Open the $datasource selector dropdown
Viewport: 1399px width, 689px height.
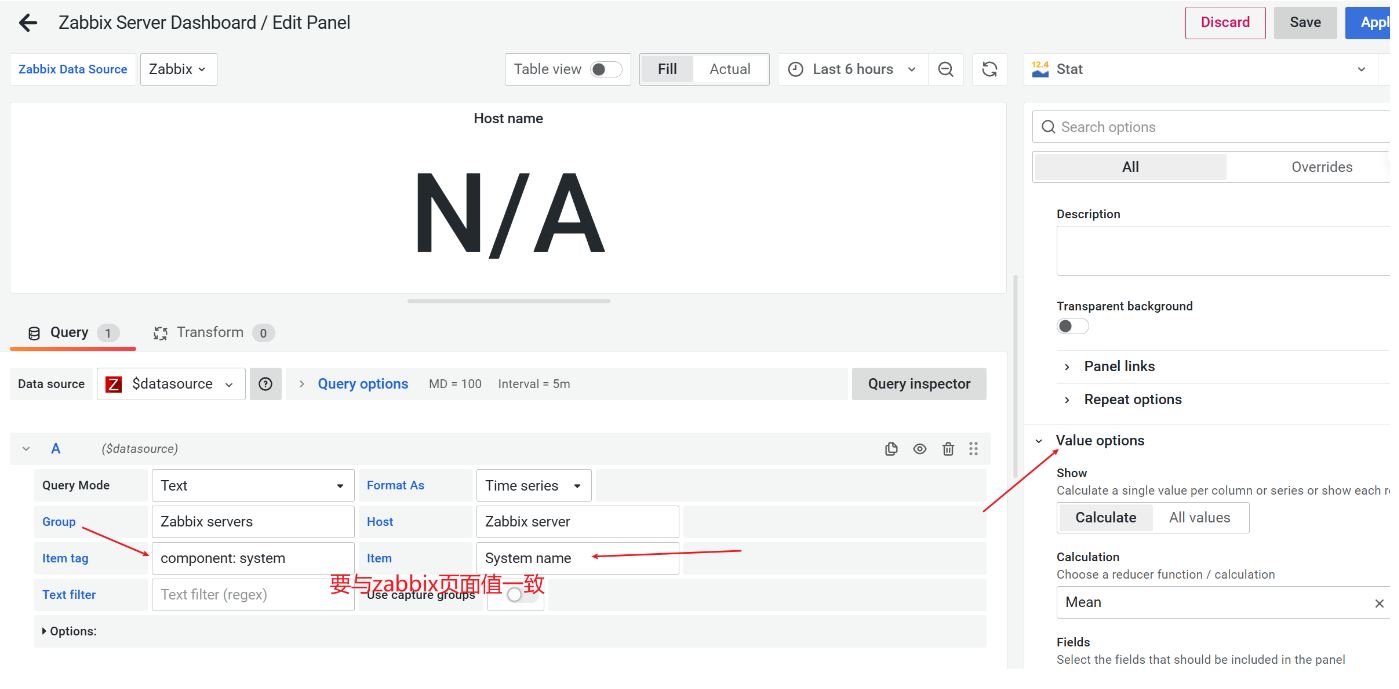tap(171, 384)
